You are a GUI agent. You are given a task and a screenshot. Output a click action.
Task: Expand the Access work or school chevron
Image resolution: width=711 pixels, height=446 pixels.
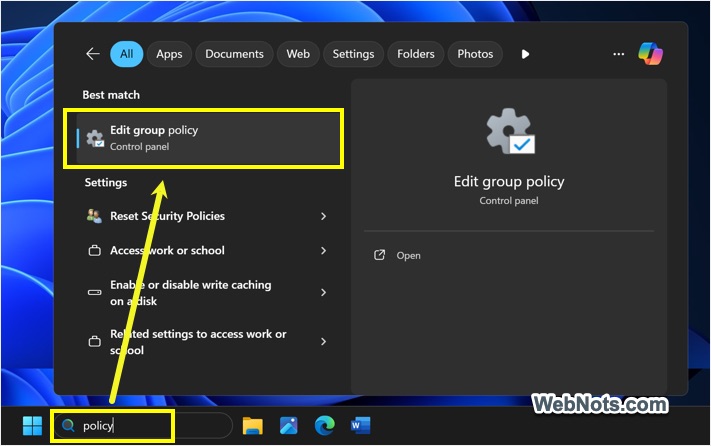(323, 251)
